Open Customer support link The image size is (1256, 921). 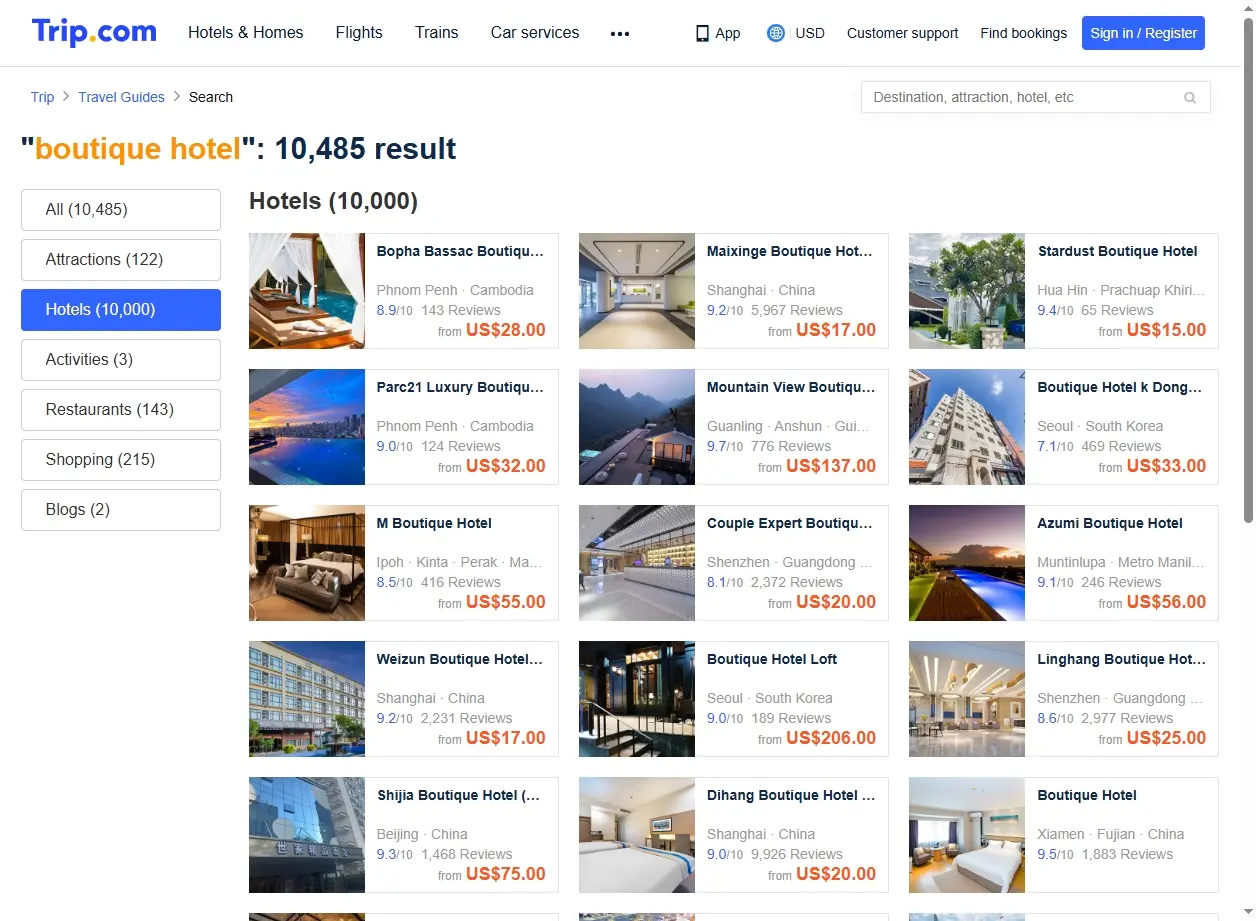click(902, 33)
